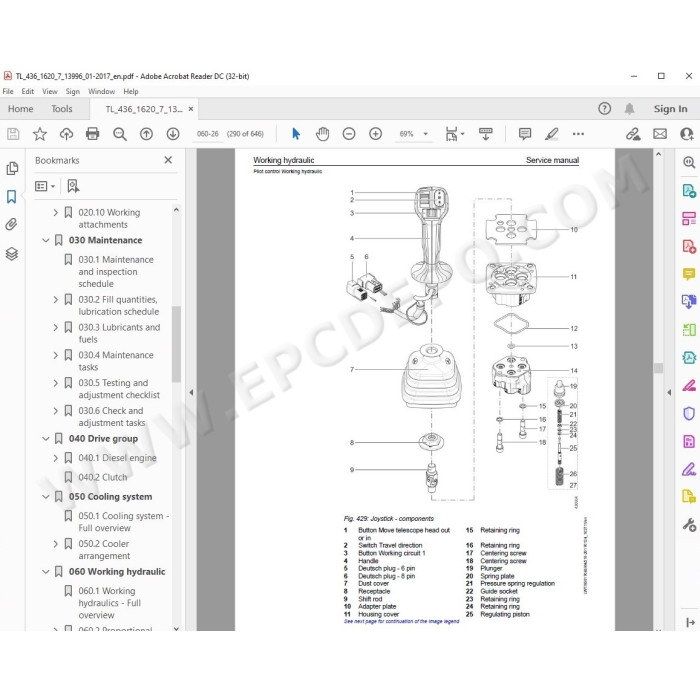The width and height of the screenshot is (700, 700).
Task: Open 060.1 Working hydraulics Full overview
Action: (110, 603)
